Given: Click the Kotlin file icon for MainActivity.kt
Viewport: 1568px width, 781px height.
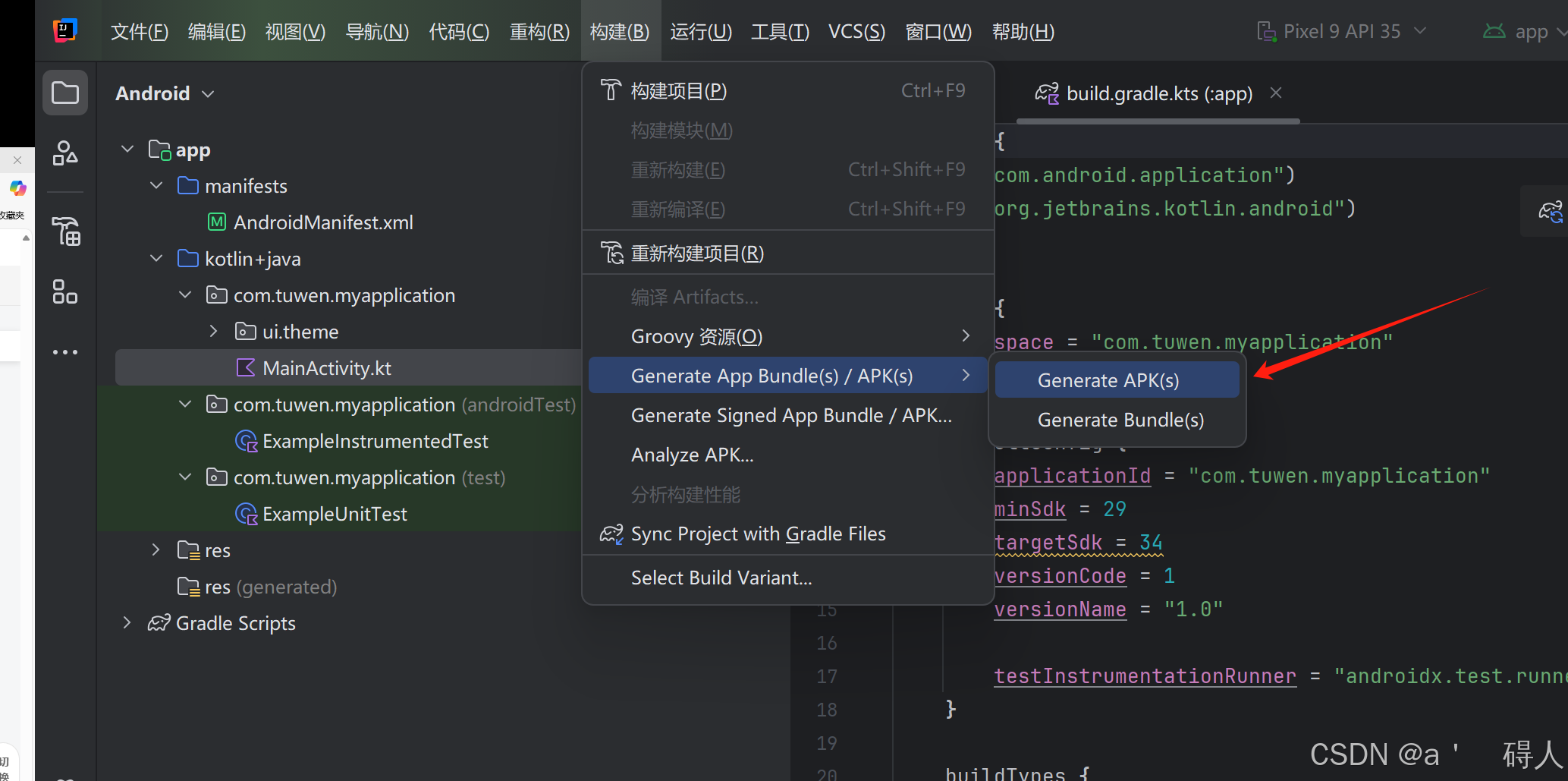Looking at the screenshot, I should tap(246, 368).
